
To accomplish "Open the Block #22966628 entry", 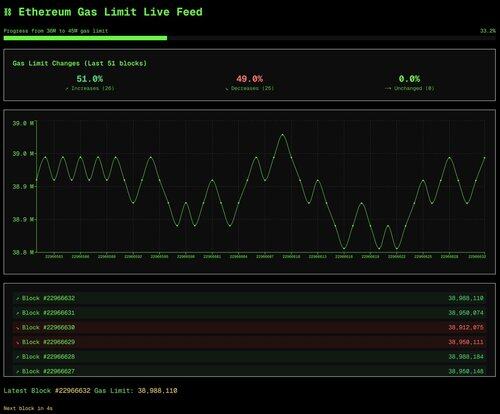I will (250, 357).
